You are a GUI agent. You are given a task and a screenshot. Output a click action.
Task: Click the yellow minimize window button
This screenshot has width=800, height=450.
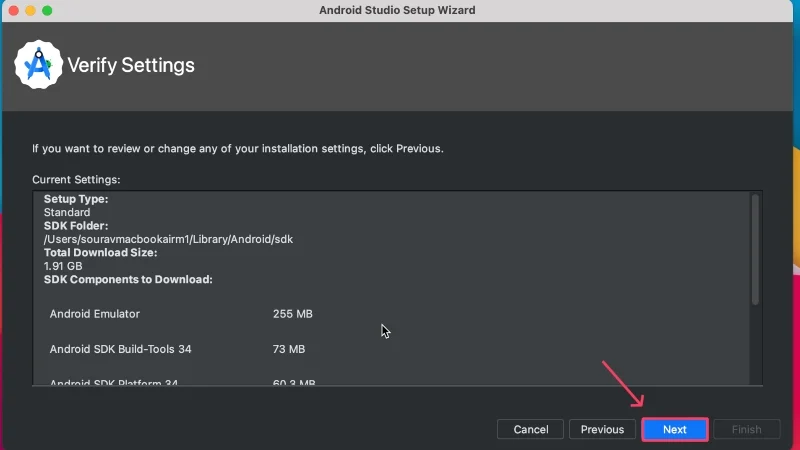31,11
